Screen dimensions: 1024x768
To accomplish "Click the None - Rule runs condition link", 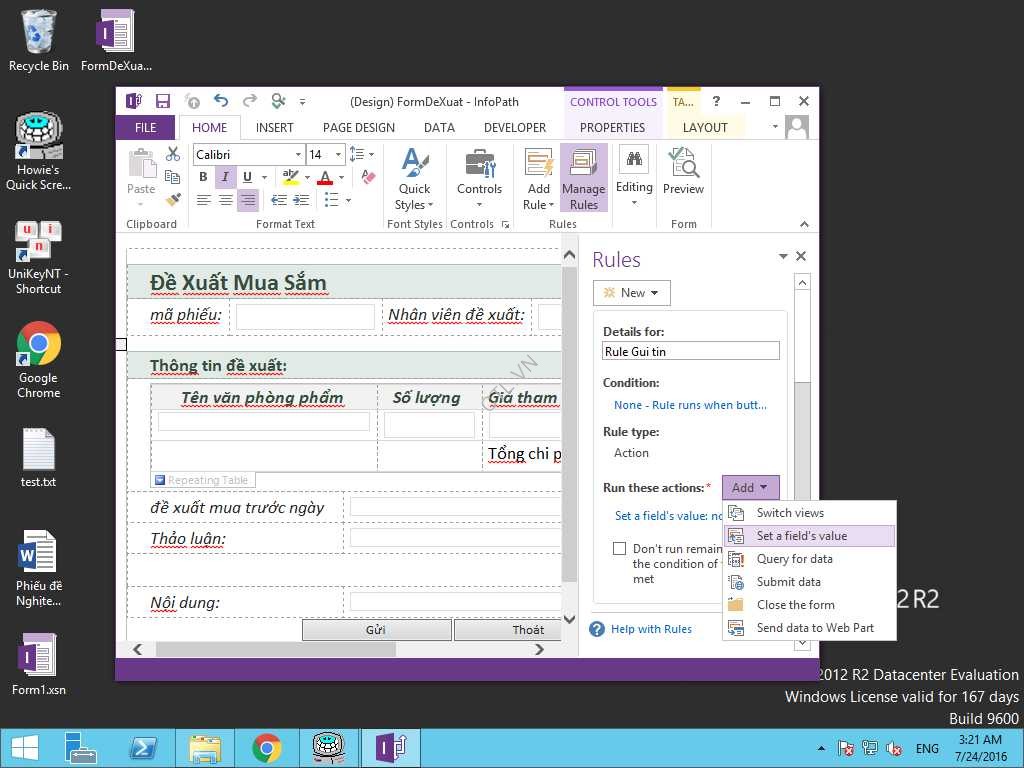I will pos(690,405).
